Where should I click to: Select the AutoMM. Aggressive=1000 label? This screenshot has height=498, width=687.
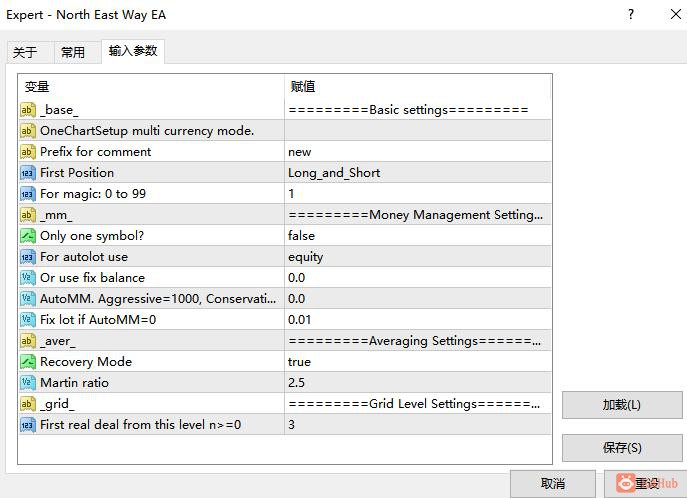(158, 299)
